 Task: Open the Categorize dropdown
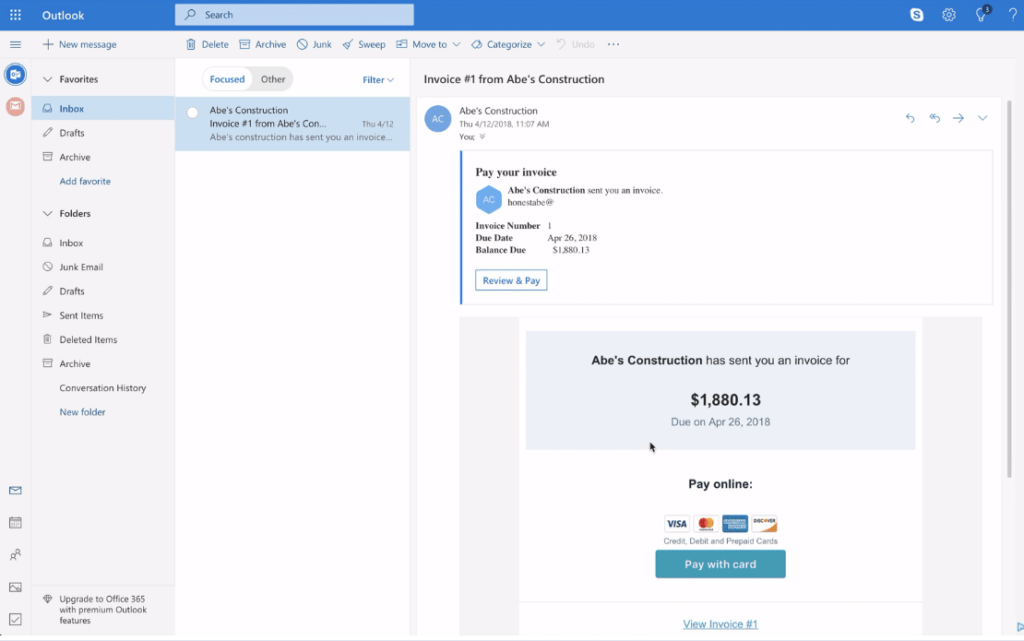(x=508, y=44)
